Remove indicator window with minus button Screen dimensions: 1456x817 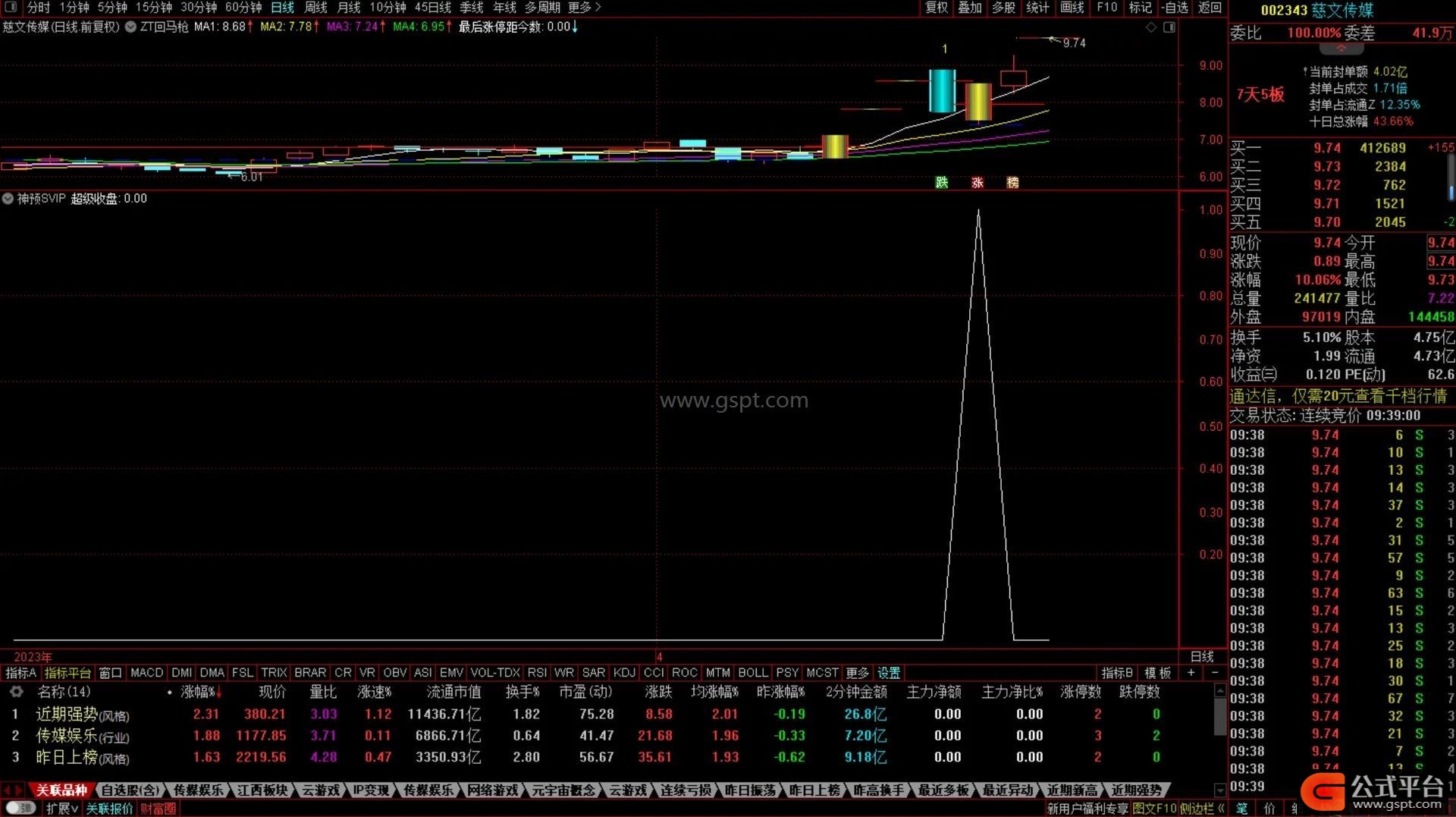(x=1214, y=673)
